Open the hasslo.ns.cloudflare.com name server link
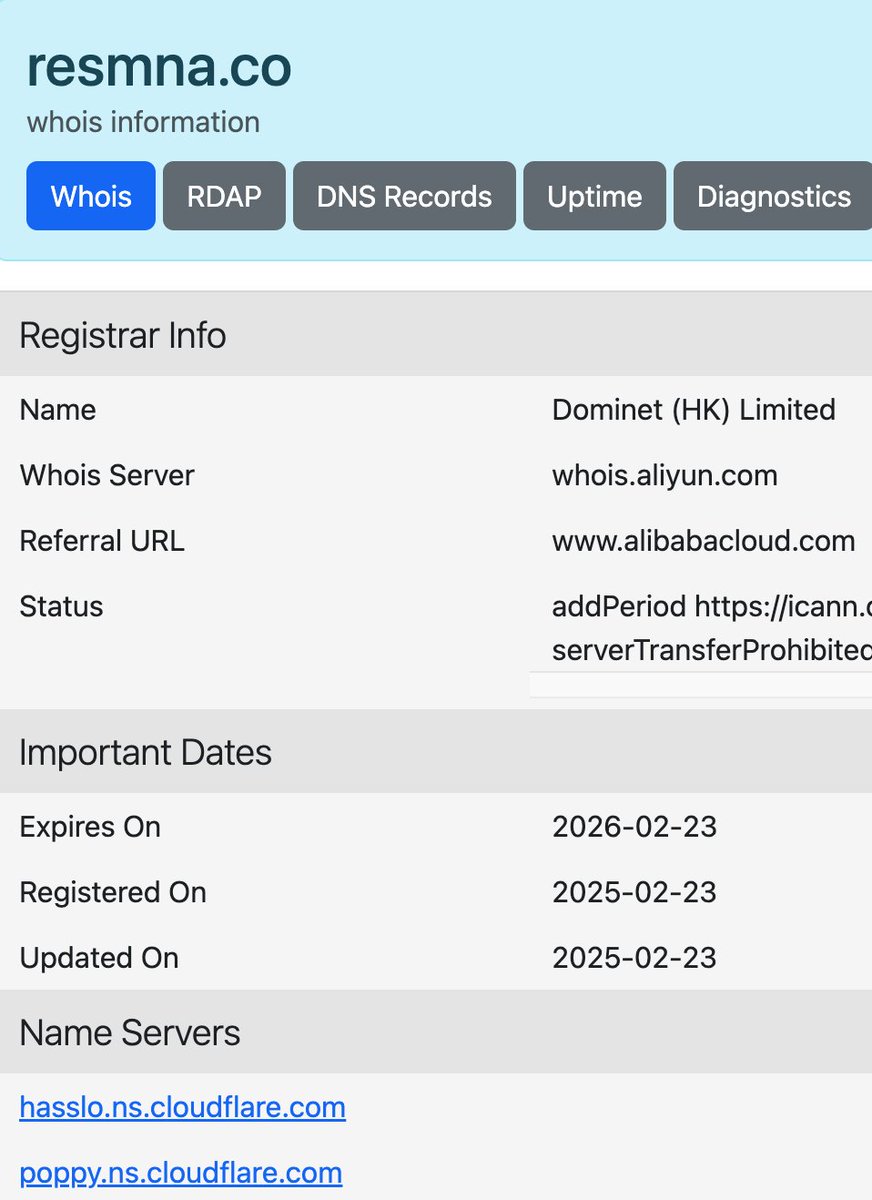The width and height of the screenshot is (872, 1200). click(183, 1107)
